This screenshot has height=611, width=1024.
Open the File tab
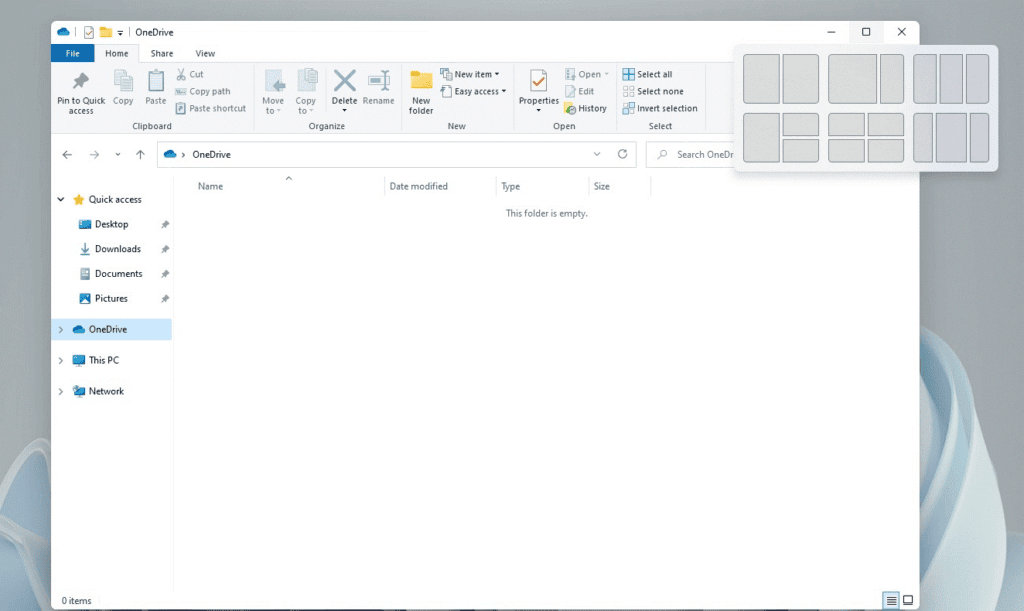(x=72, y=54)
